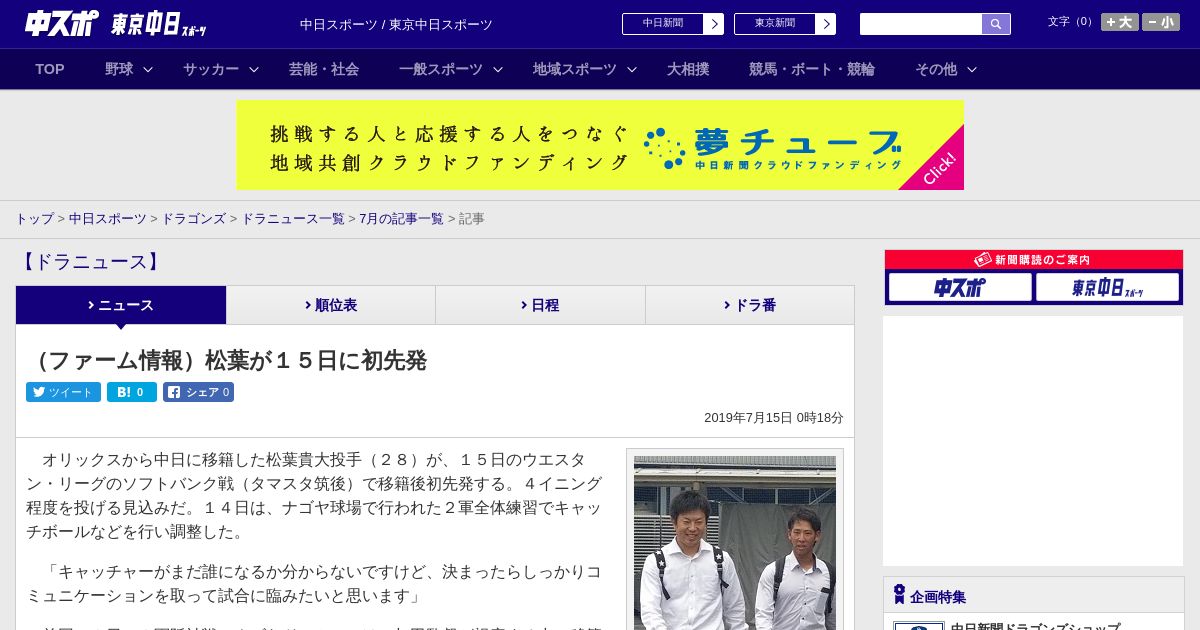Image resolution: width=1200 pixels, height=630 pixels.
Task: Go to トップ breadcrumb link
Action: point(34,219)
